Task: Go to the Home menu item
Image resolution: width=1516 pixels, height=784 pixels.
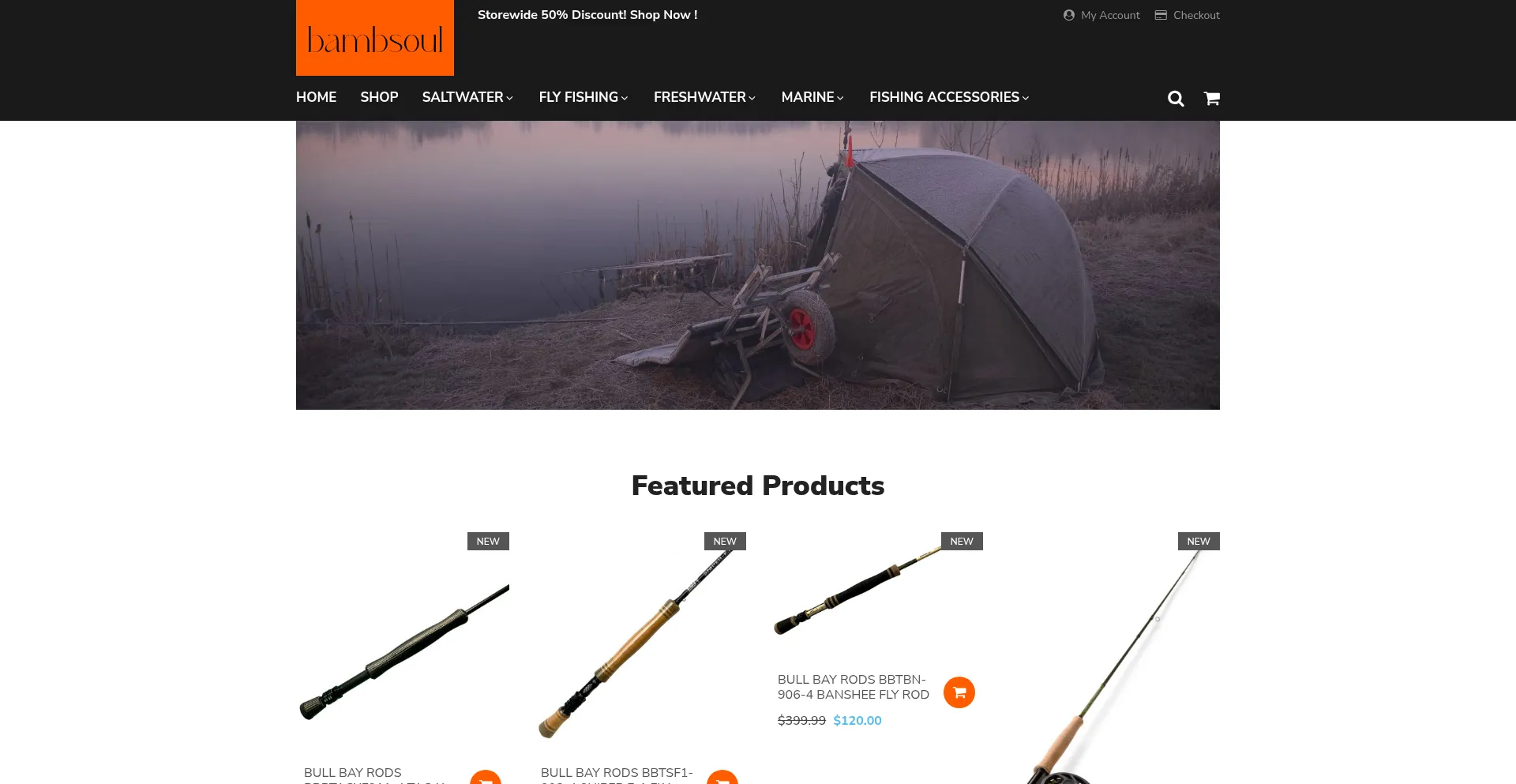Action: point(316,97)
